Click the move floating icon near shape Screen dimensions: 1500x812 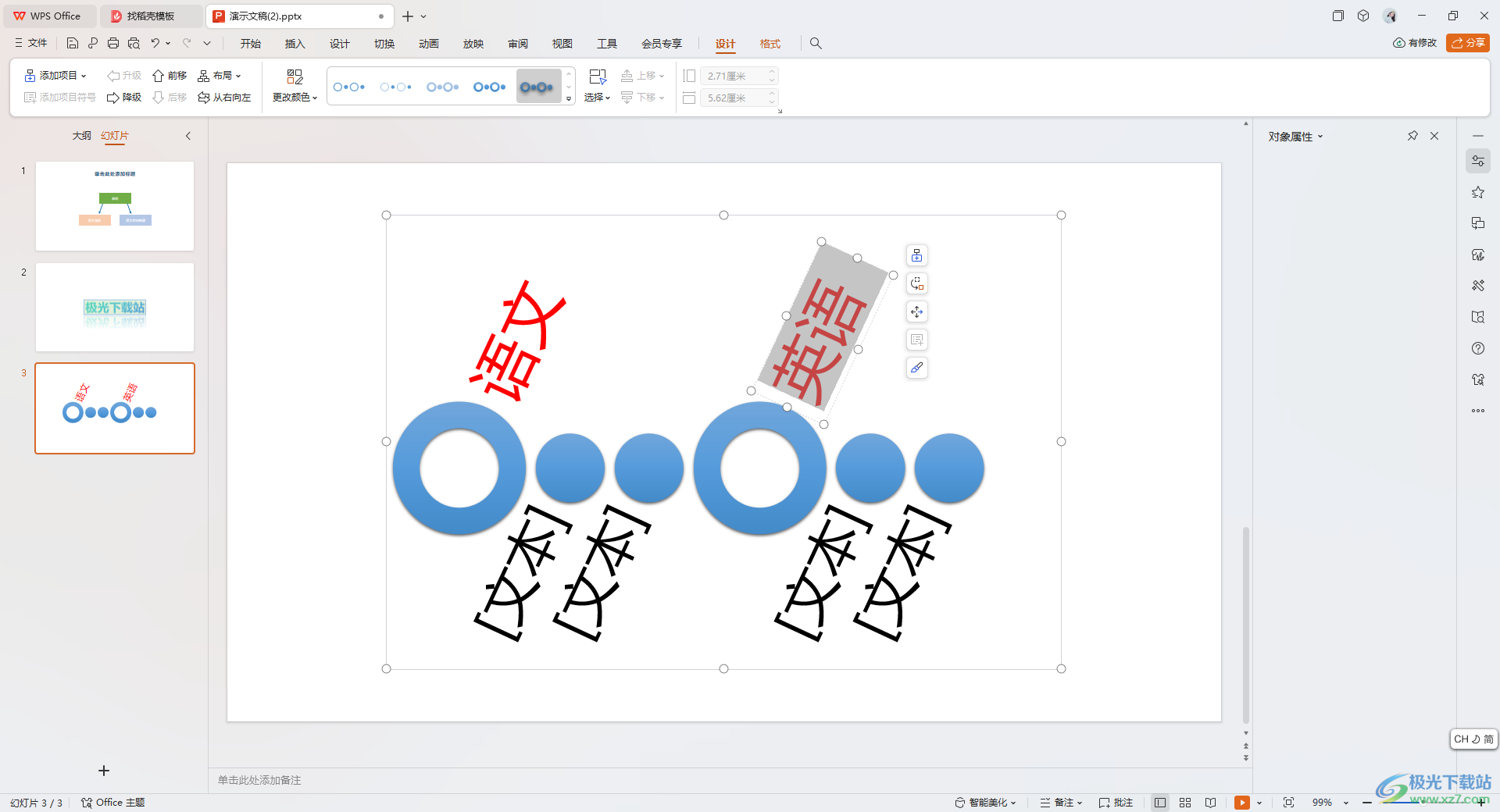pos(917,312)
